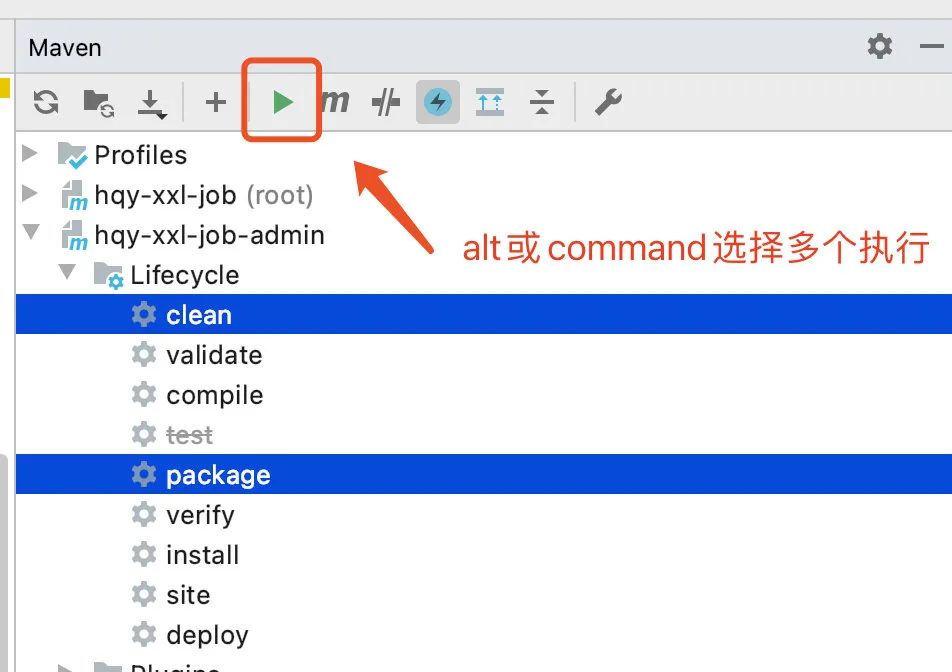This screenshot has height=672, width=952.
Task: Select the site lifecycle phase
Action: (x=483, y=595)
